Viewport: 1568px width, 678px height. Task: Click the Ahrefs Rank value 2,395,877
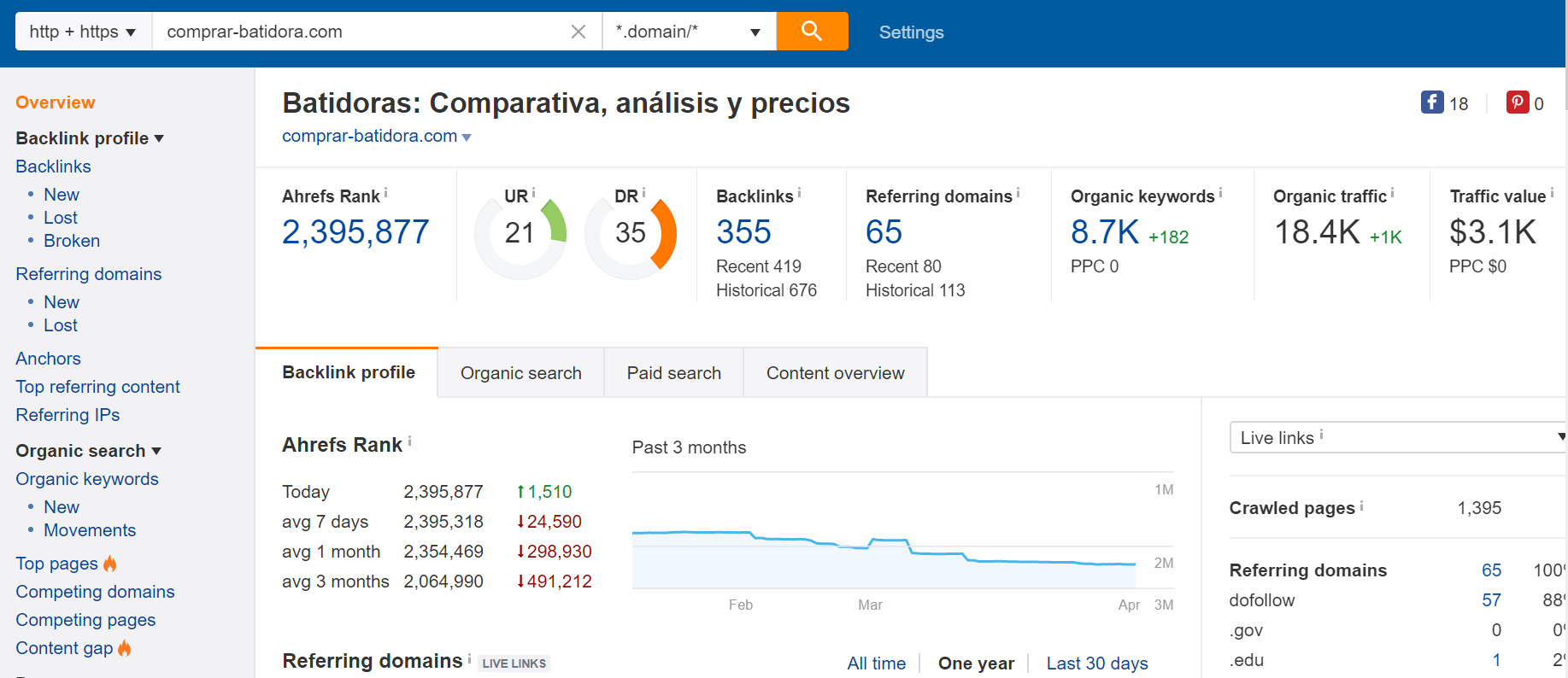(355, 232)
